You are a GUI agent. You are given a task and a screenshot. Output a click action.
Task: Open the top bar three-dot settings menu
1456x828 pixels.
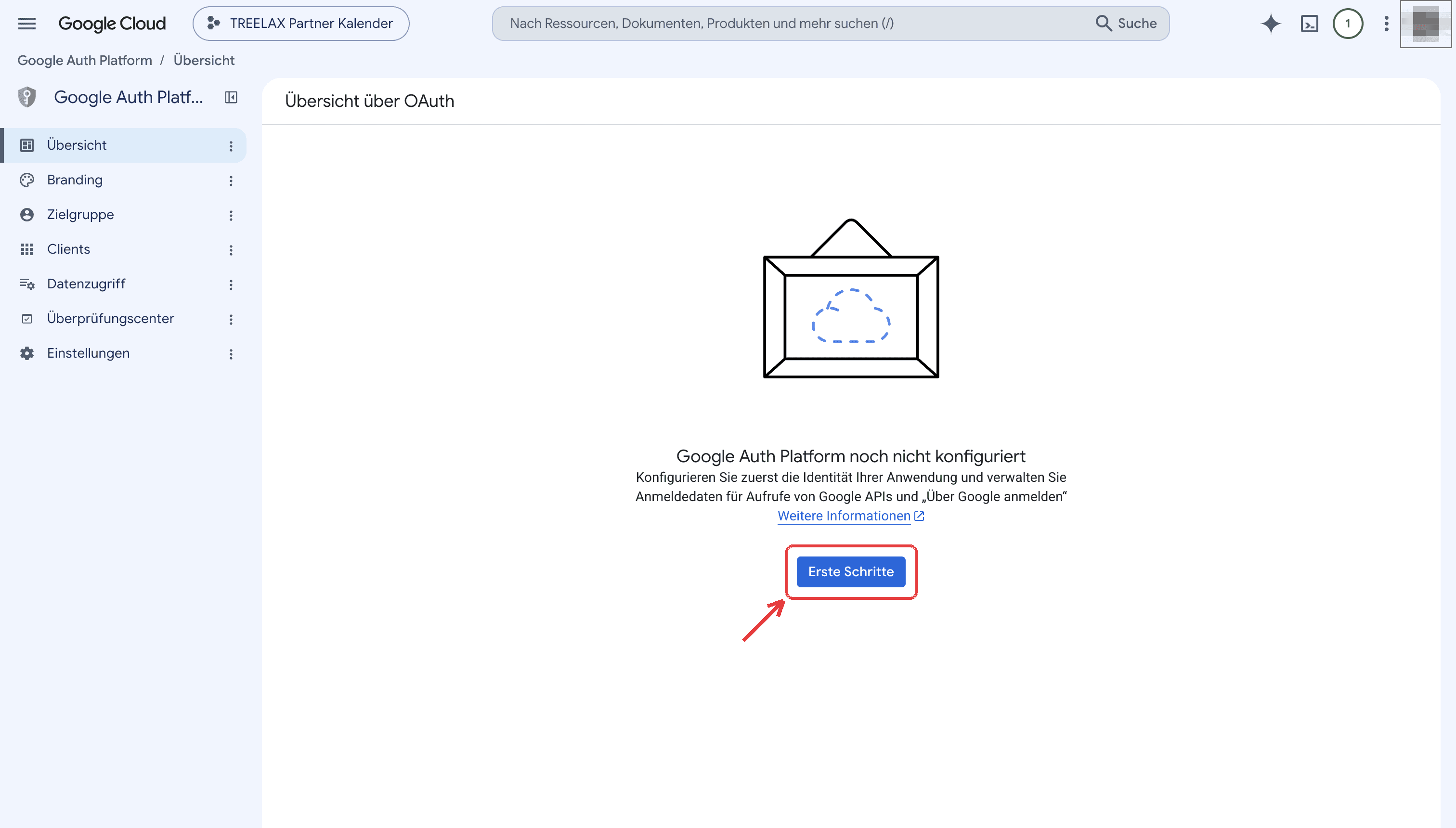[x=1387, y=23]
